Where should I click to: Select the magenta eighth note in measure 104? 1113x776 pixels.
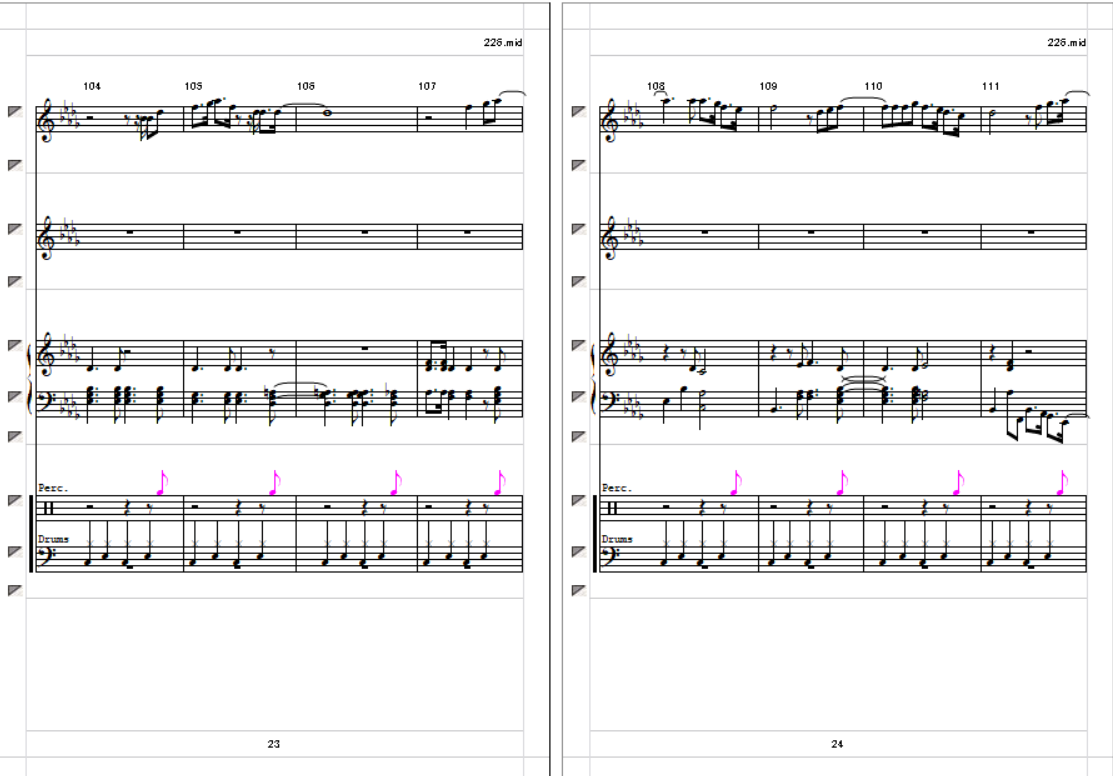point(162,482)
